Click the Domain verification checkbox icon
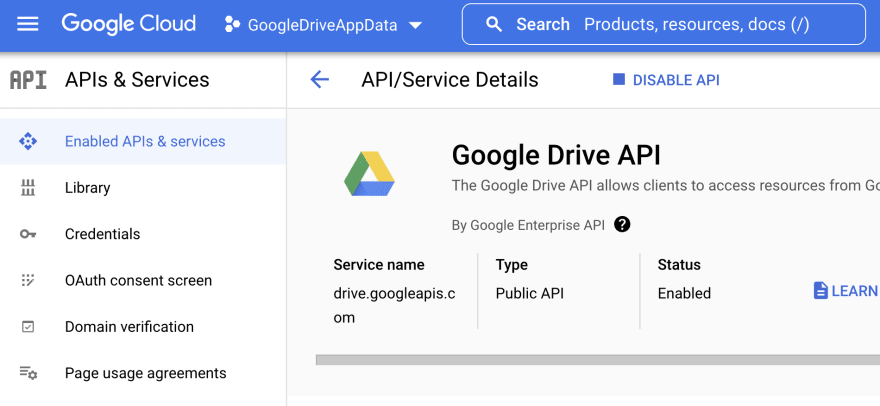This screenshot has height=406, width=880. [x=28, y=327]
